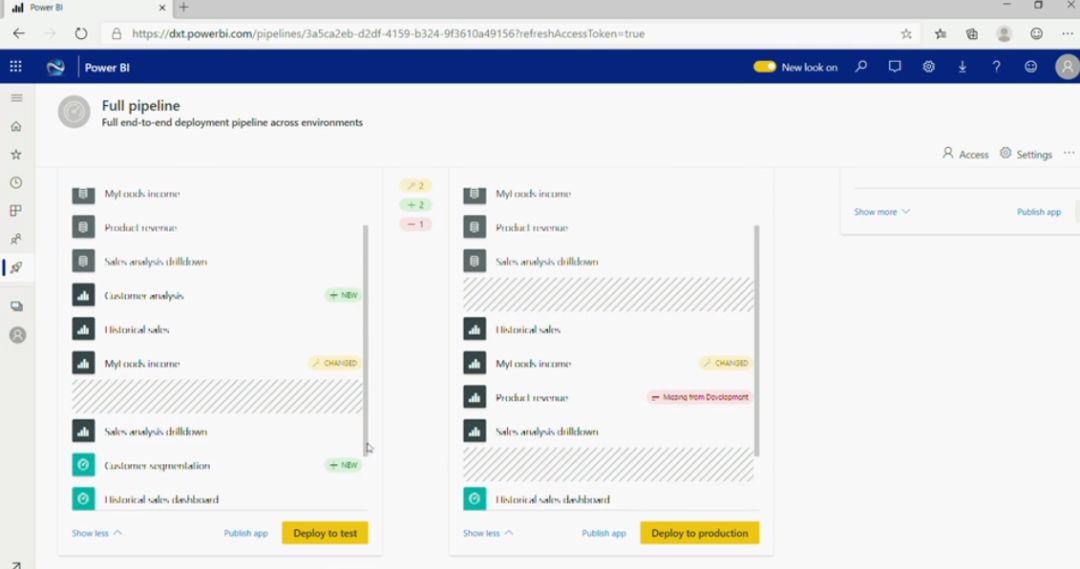Open the settings gear in header

[928, 67]
